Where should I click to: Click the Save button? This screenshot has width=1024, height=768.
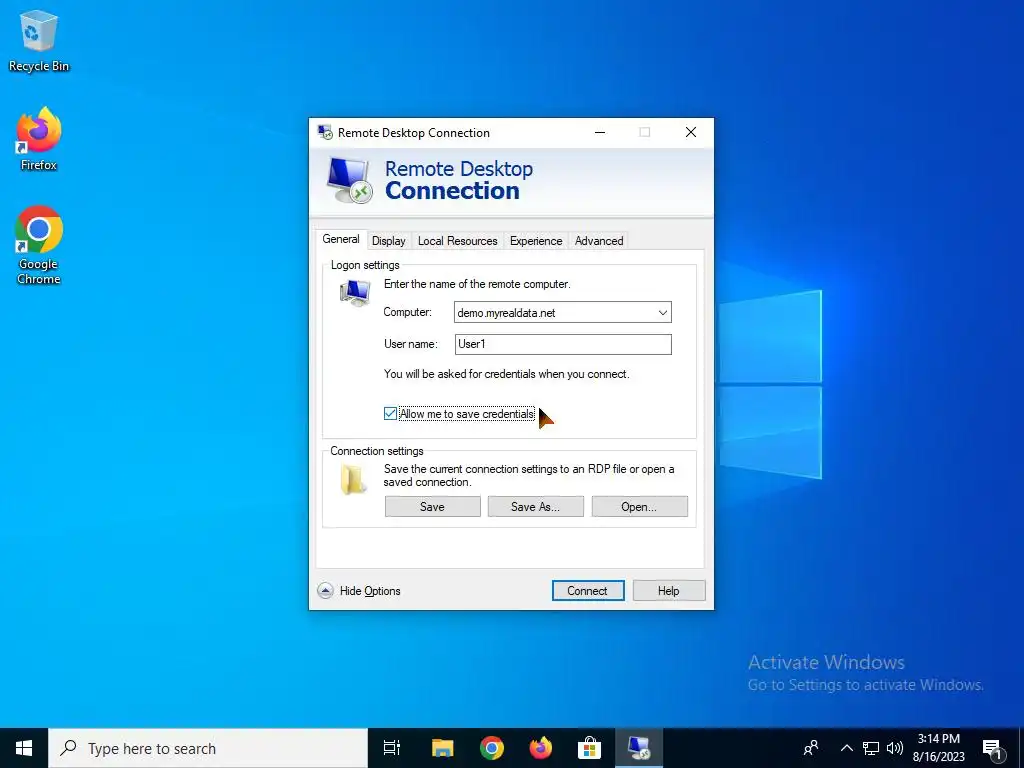[432, 507]
